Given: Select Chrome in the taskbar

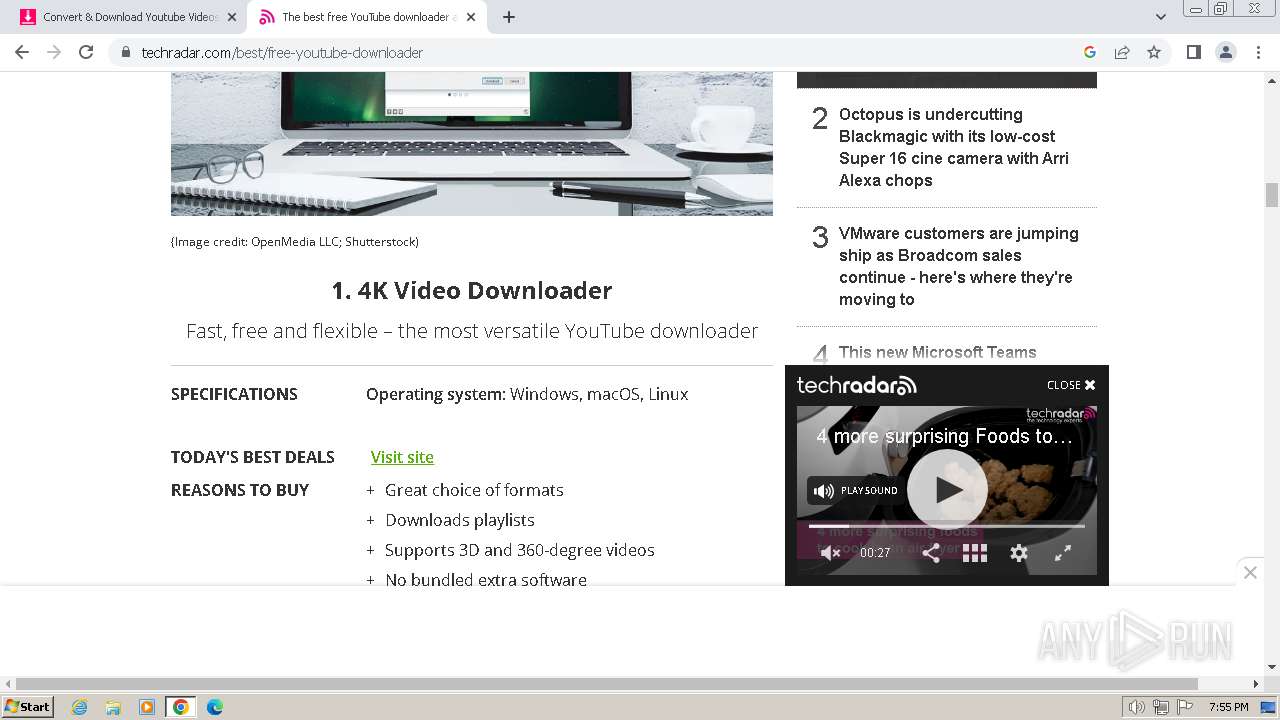Looking at the screenshot, I should [x=181, y=707].
